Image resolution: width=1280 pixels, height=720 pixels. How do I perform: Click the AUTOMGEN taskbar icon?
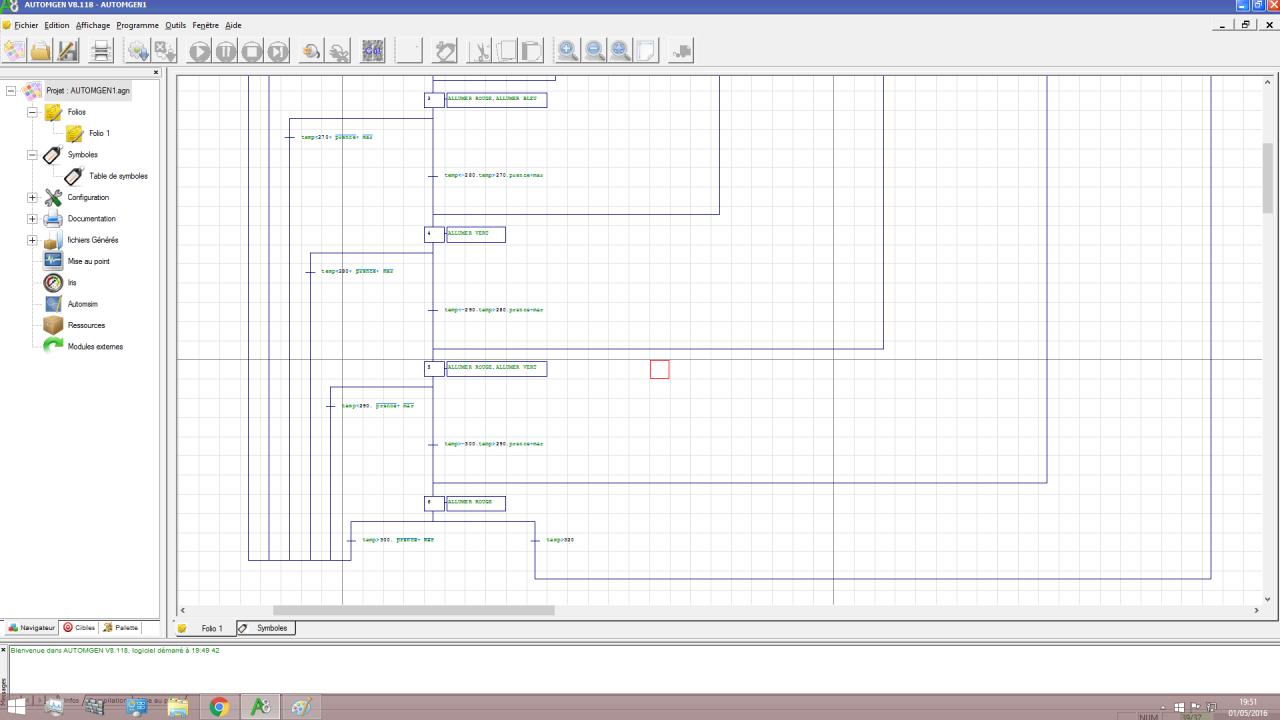coord(260,707)
